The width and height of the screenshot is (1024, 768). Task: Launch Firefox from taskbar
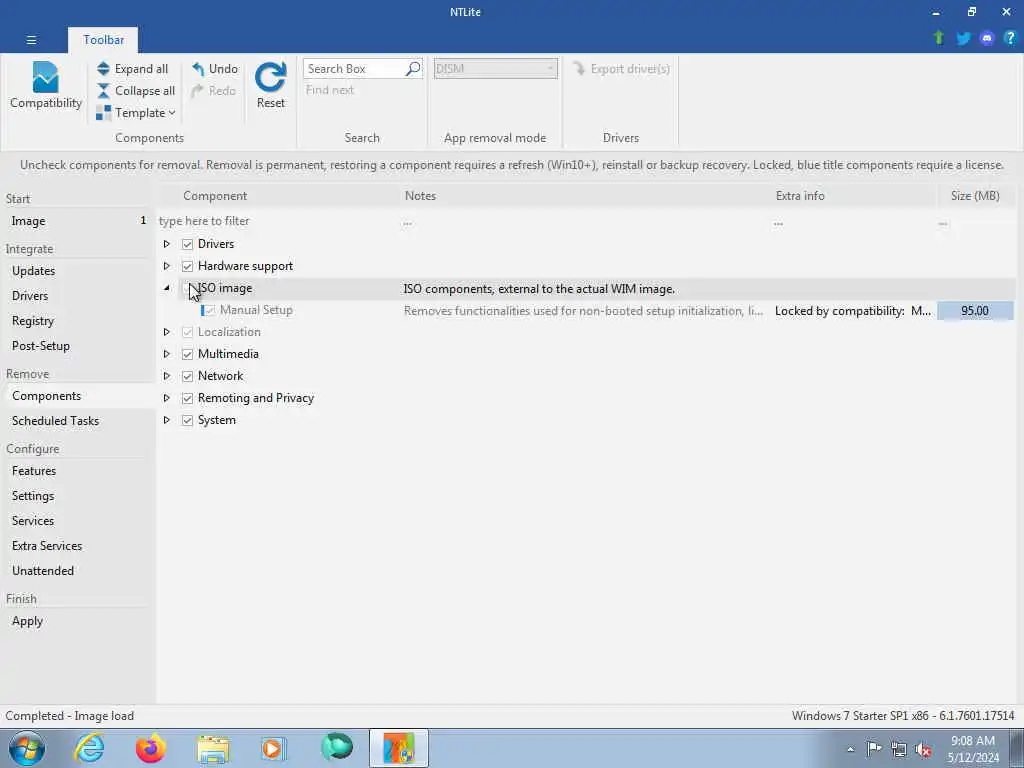pyautogui.click(x=150, y=748)
